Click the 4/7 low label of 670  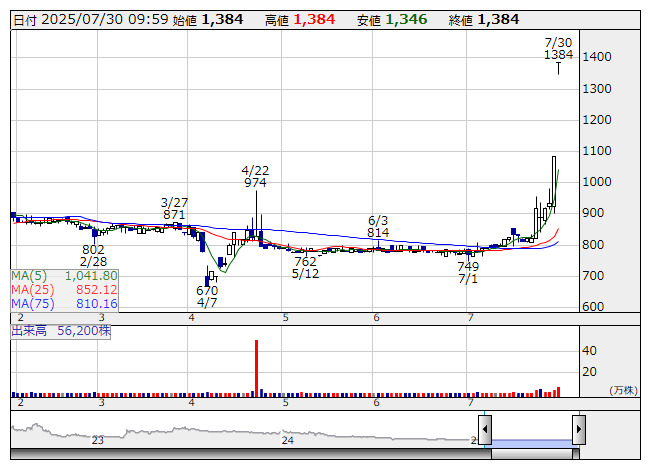pos(207,297)
